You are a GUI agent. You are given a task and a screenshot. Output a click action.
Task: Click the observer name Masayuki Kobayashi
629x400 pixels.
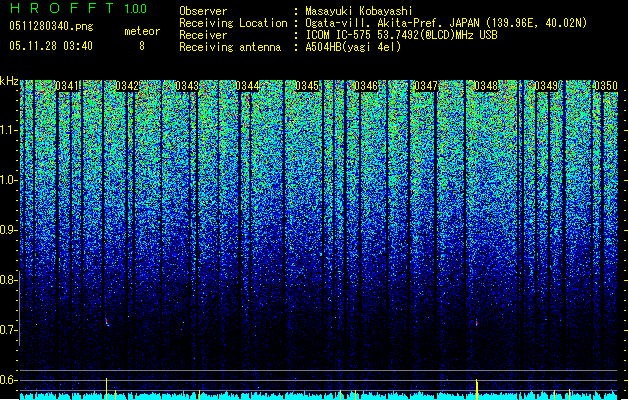359,11
